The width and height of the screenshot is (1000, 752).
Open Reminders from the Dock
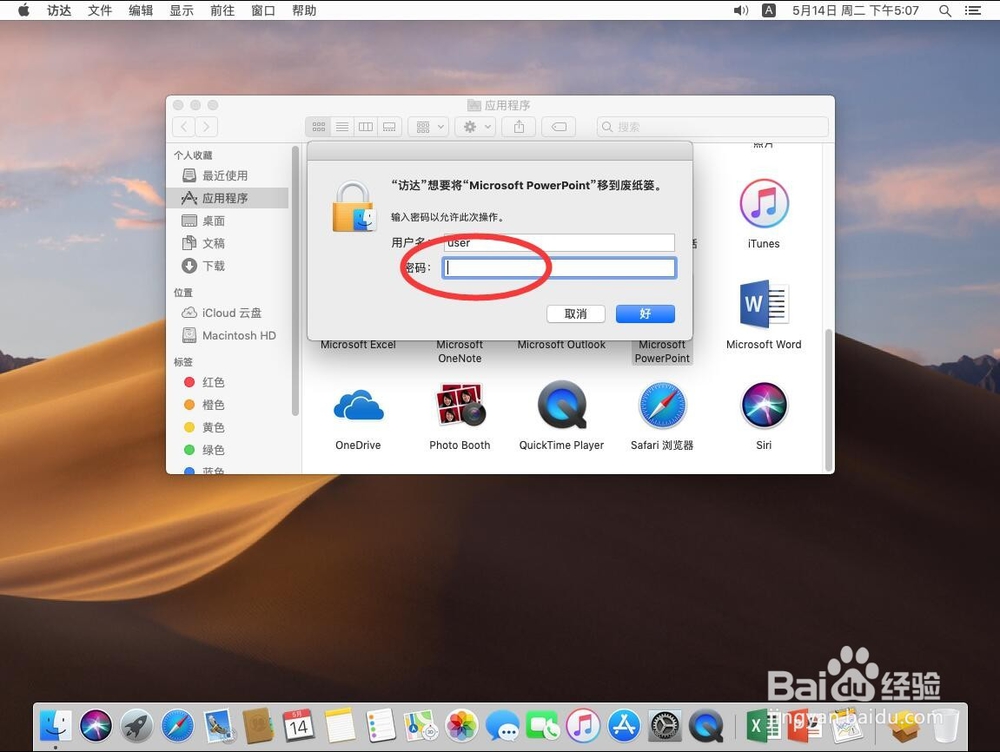tap(380, 726)
